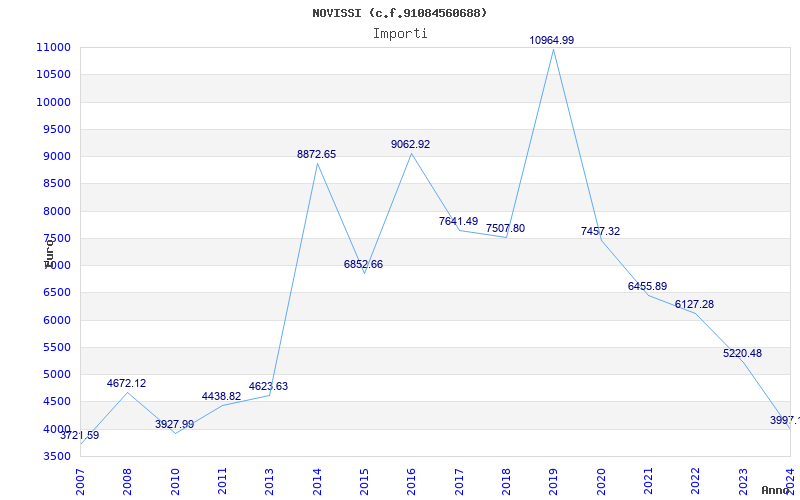Click the 2018 x-axis year label
800x500 pixels.
[506, 482]
